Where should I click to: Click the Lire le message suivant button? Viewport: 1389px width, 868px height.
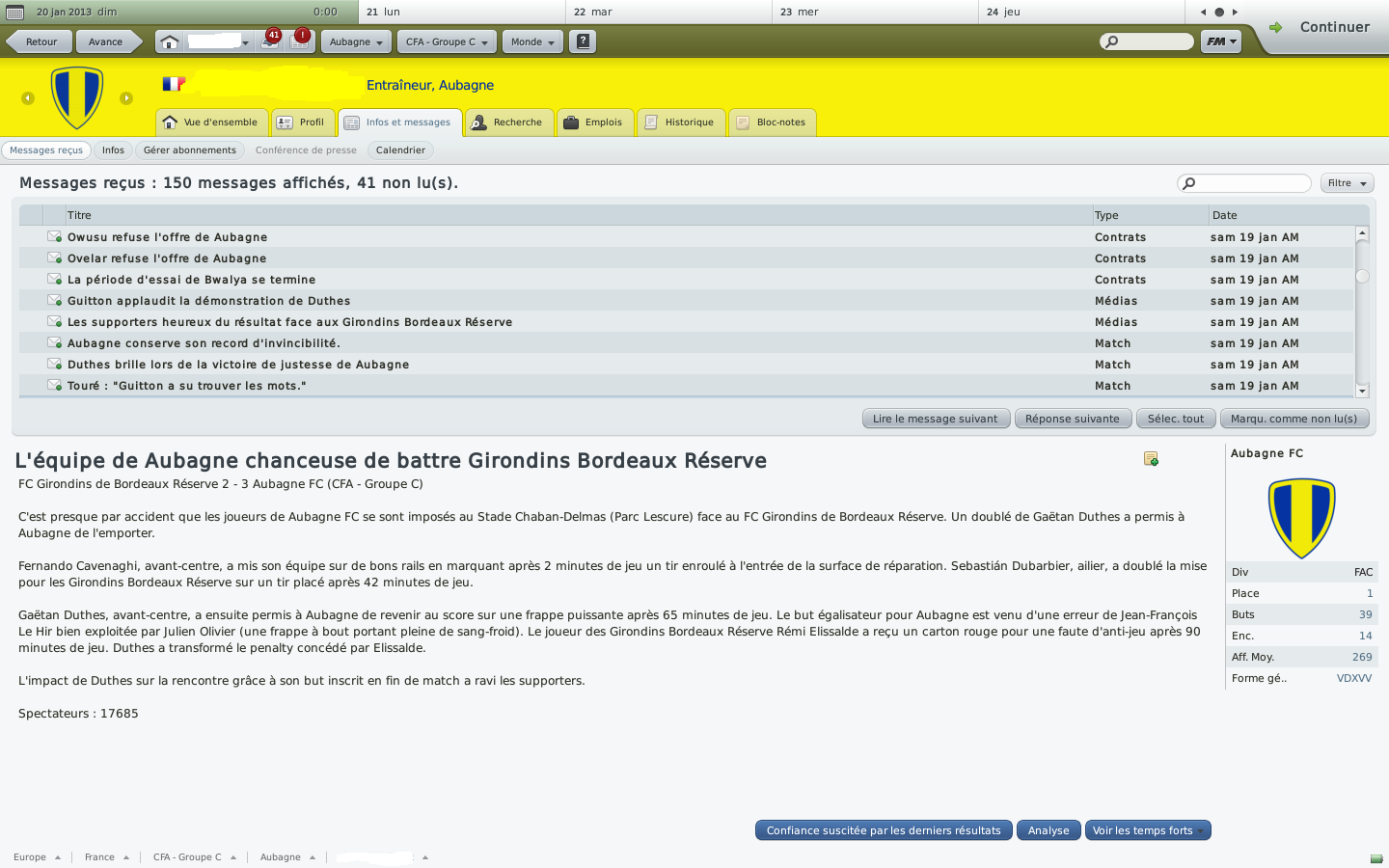[x=936, y=419]
